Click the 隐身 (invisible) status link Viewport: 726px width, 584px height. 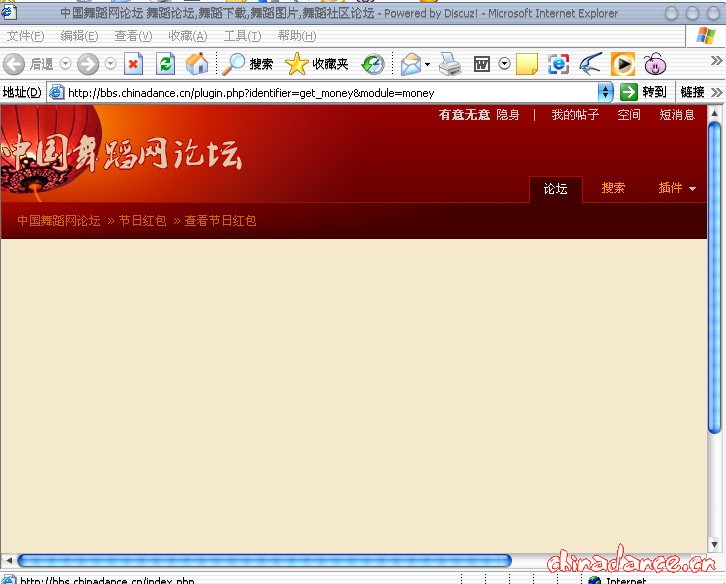pyautogui.click(x=507, y=114)
